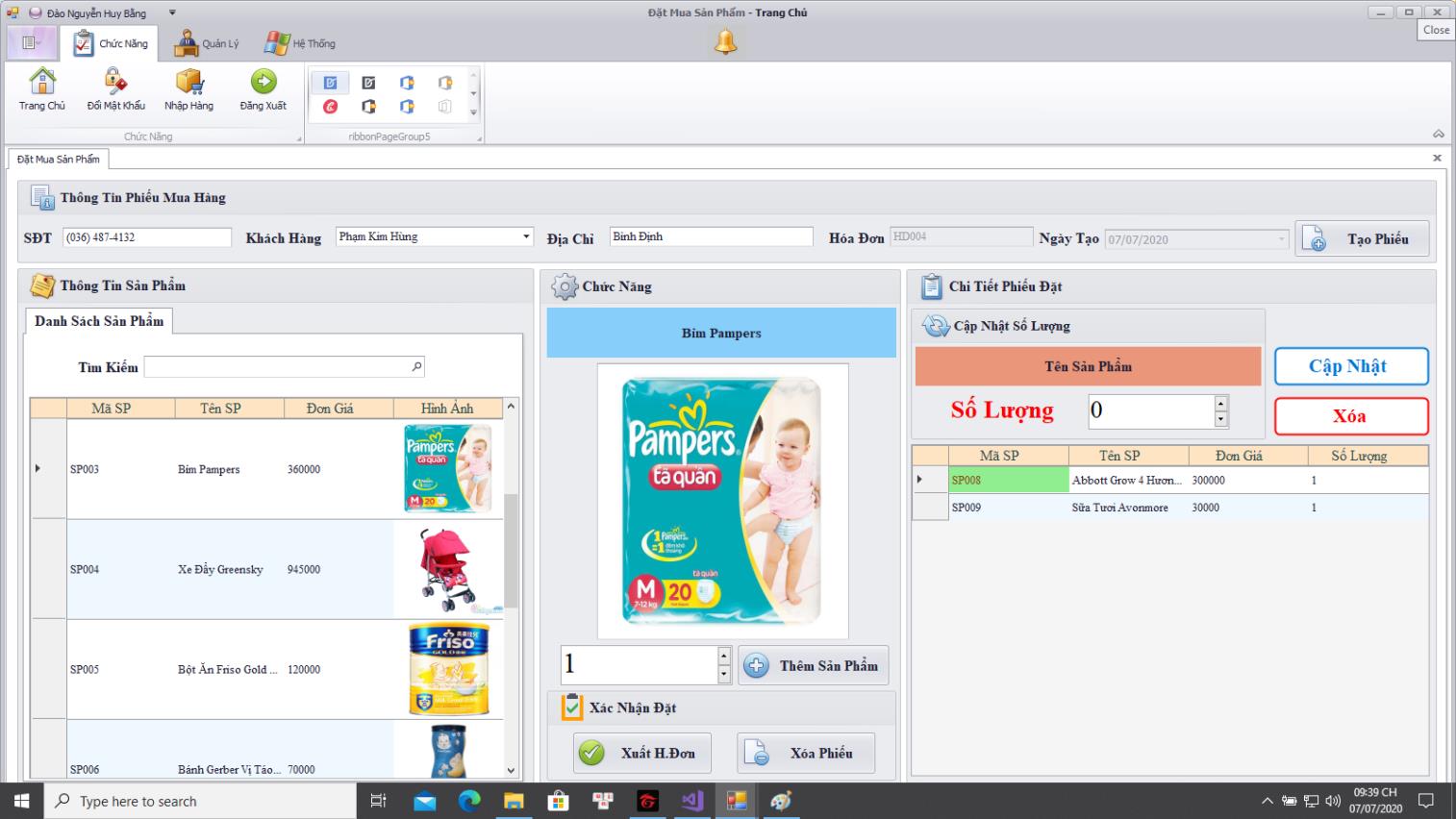Open the Khách Hàng customer dropdown

coord(526,236)
